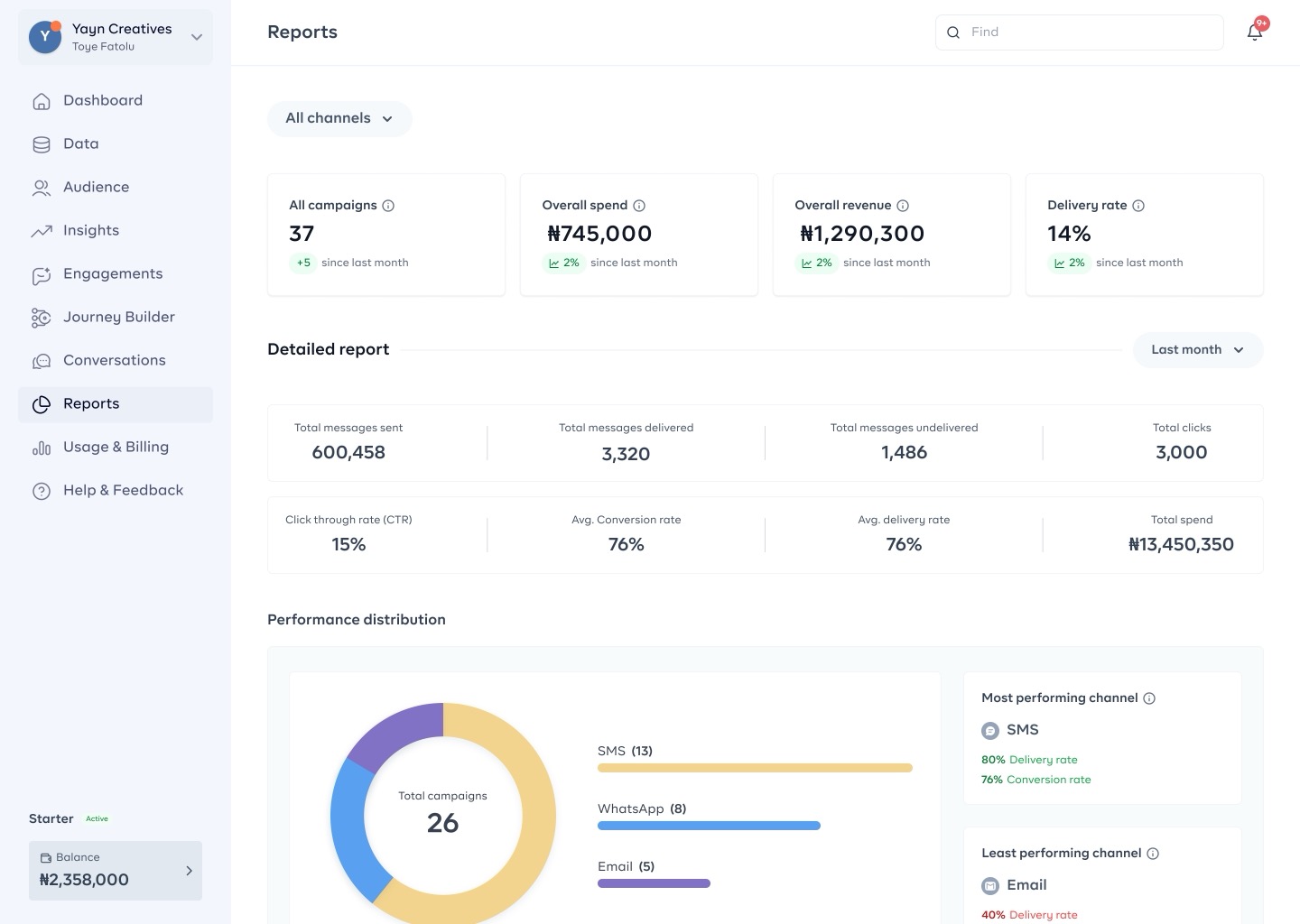This screenshot has height=924, width=1300.
Task: Open notifications bell icon
Action: click(x=1255, y=32)
